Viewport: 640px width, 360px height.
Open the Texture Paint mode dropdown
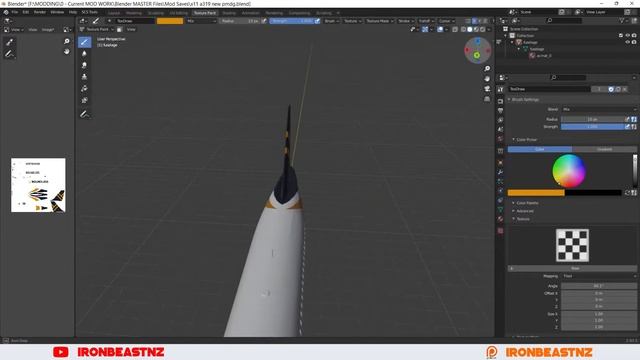tap(97, 29)
